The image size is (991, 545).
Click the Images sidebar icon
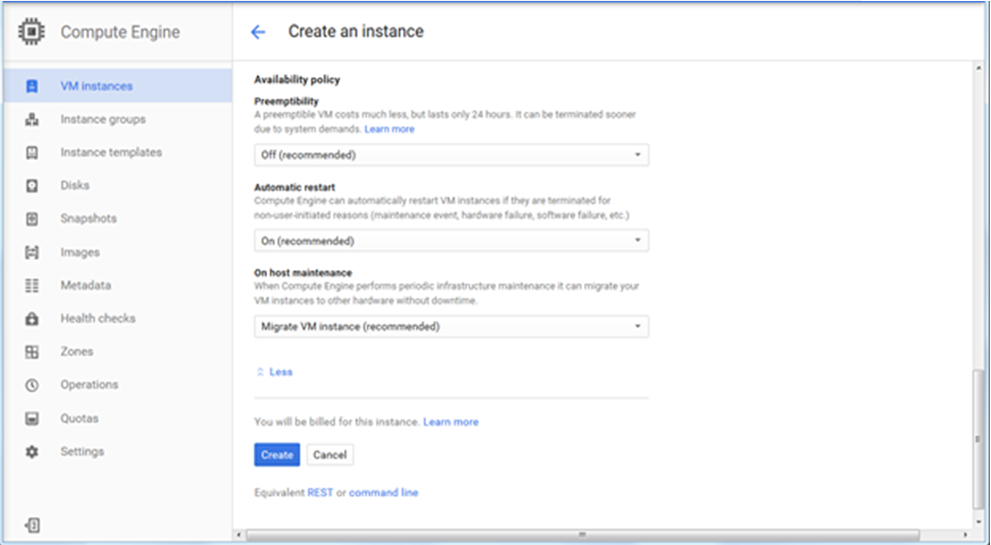point(32,252)
